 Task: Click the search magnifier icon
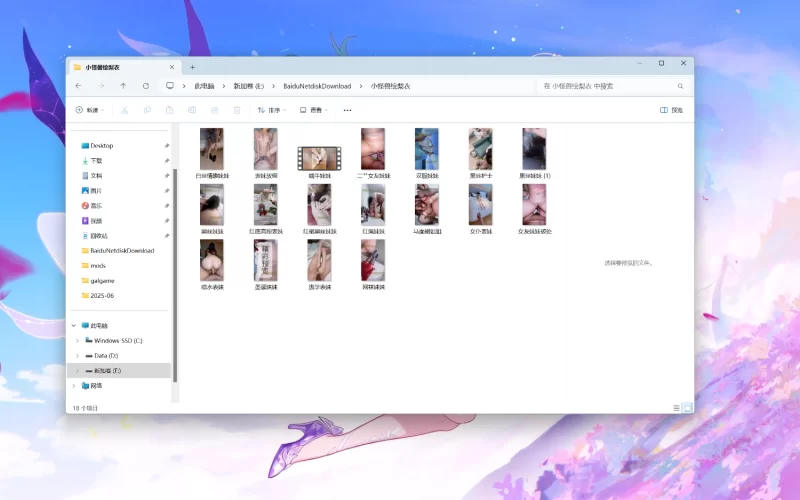(680, 86)
